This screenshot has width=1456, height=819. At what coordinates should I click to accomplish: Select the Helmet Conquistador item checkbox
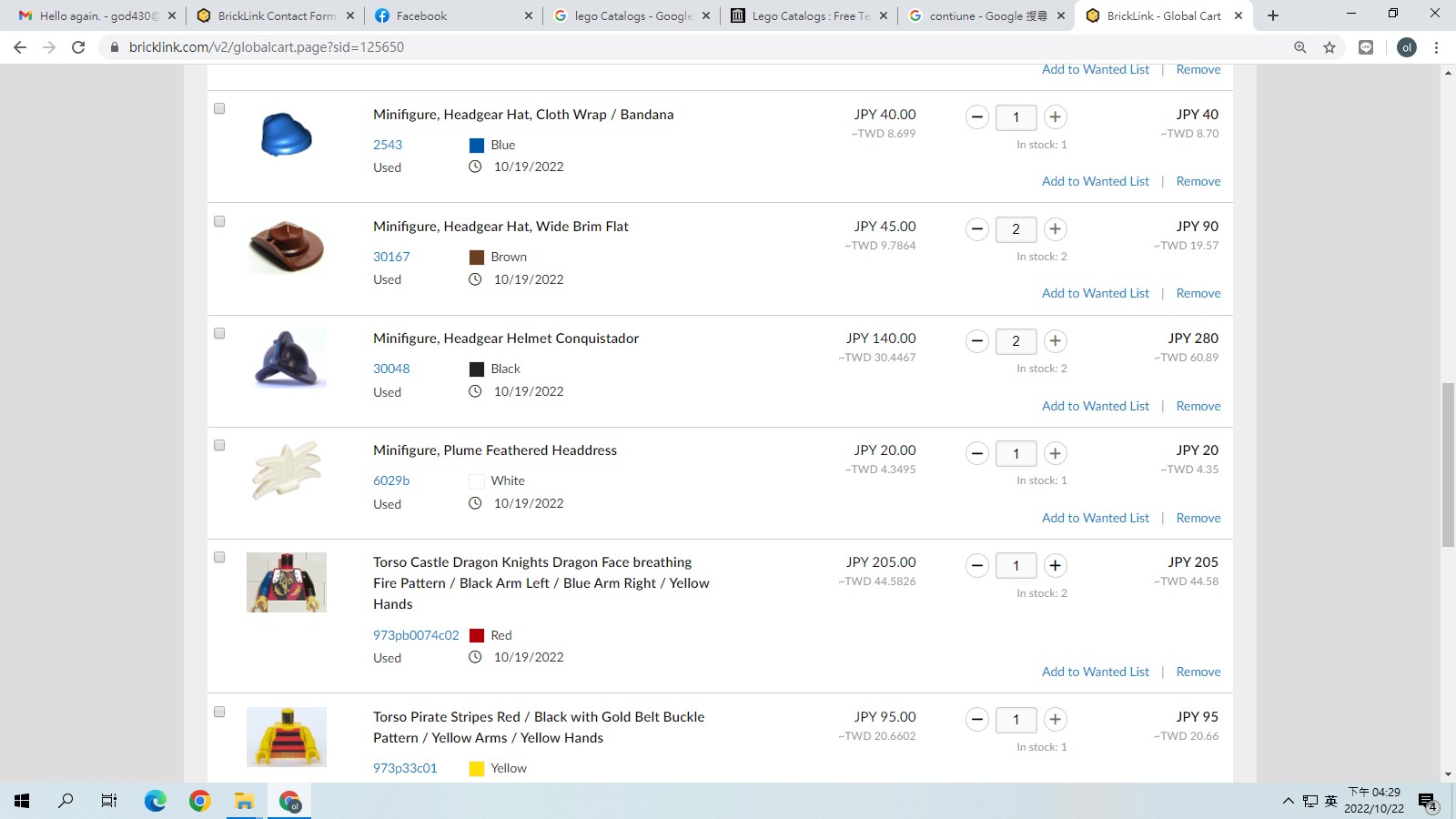[x=219, y=333]
